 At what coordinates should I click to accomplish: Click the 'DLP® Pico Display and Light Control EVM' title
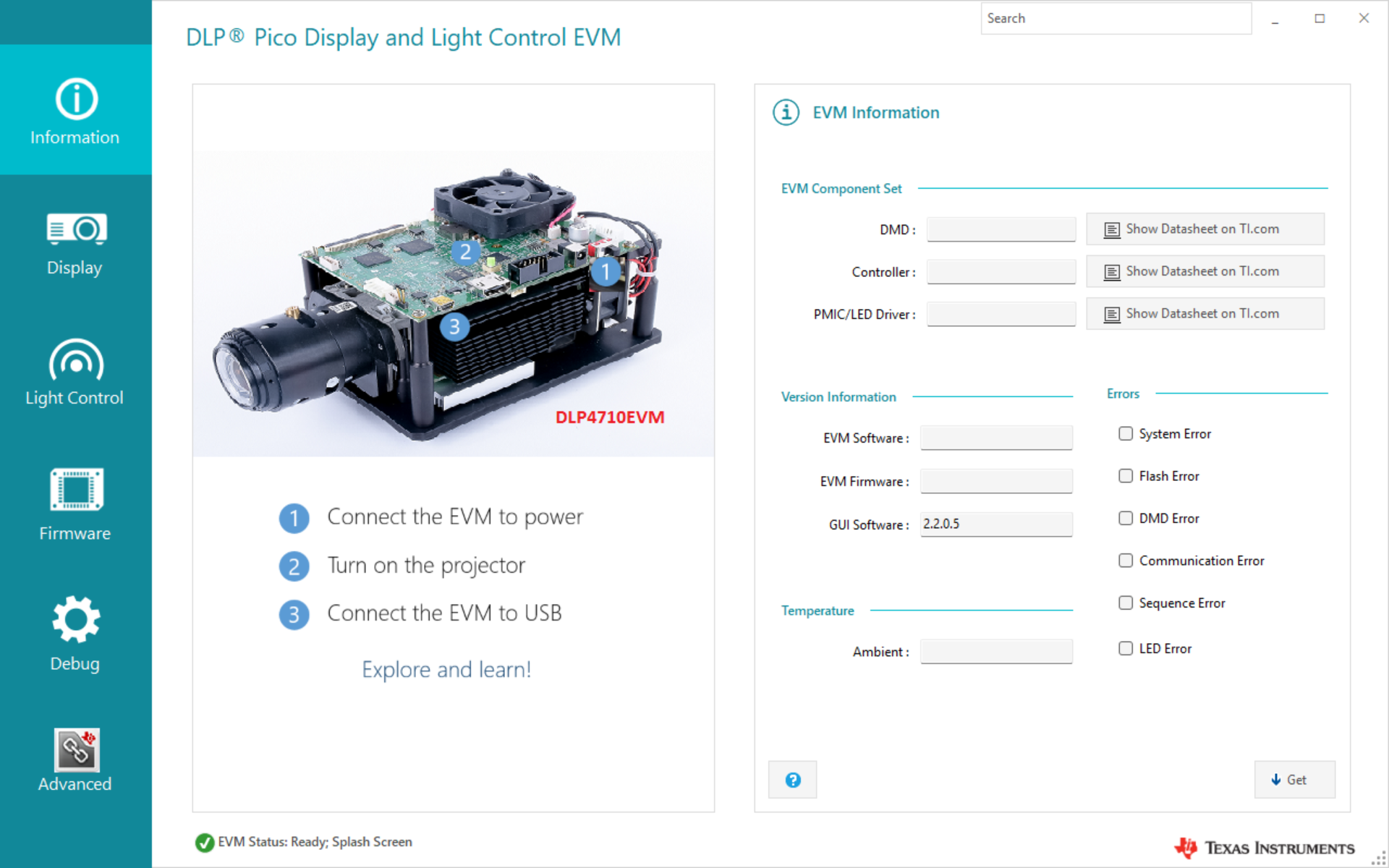[404, 37]
